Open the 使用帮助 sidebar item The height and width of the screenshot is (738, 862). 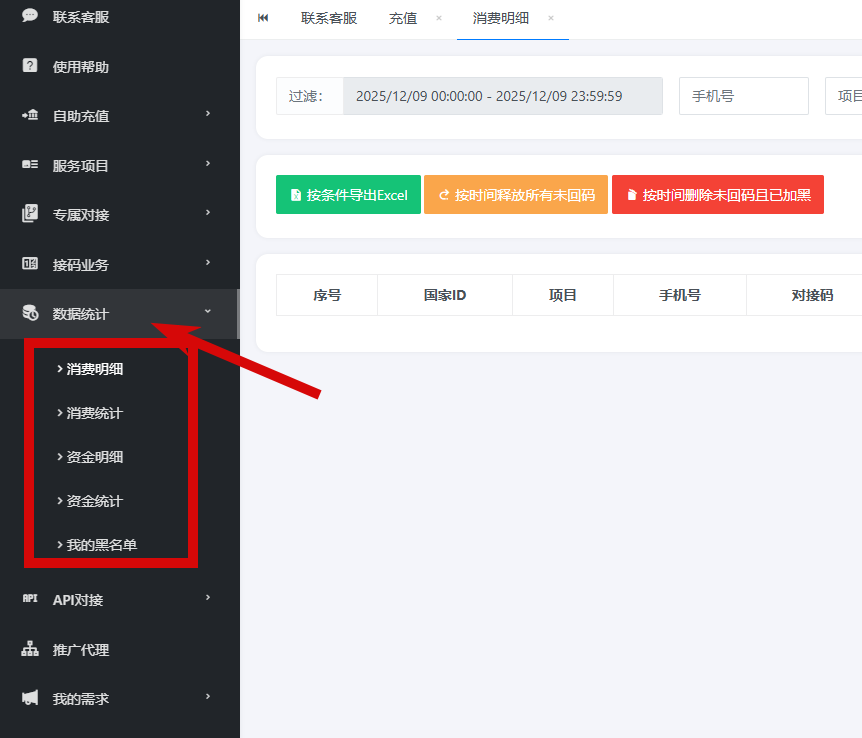[x=119, y=67]
